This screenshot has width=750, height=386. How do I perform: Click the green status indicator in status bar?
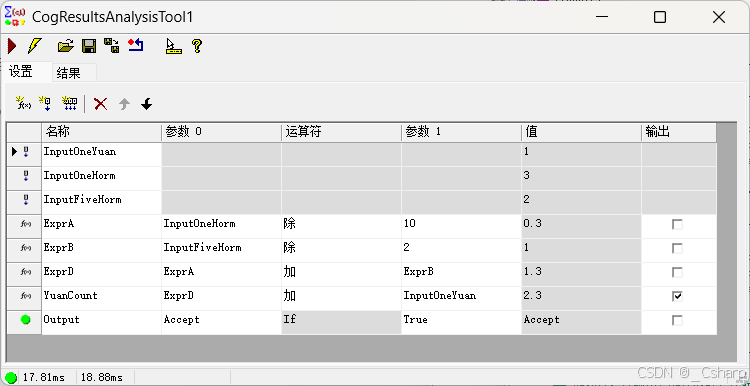[11, 377]
